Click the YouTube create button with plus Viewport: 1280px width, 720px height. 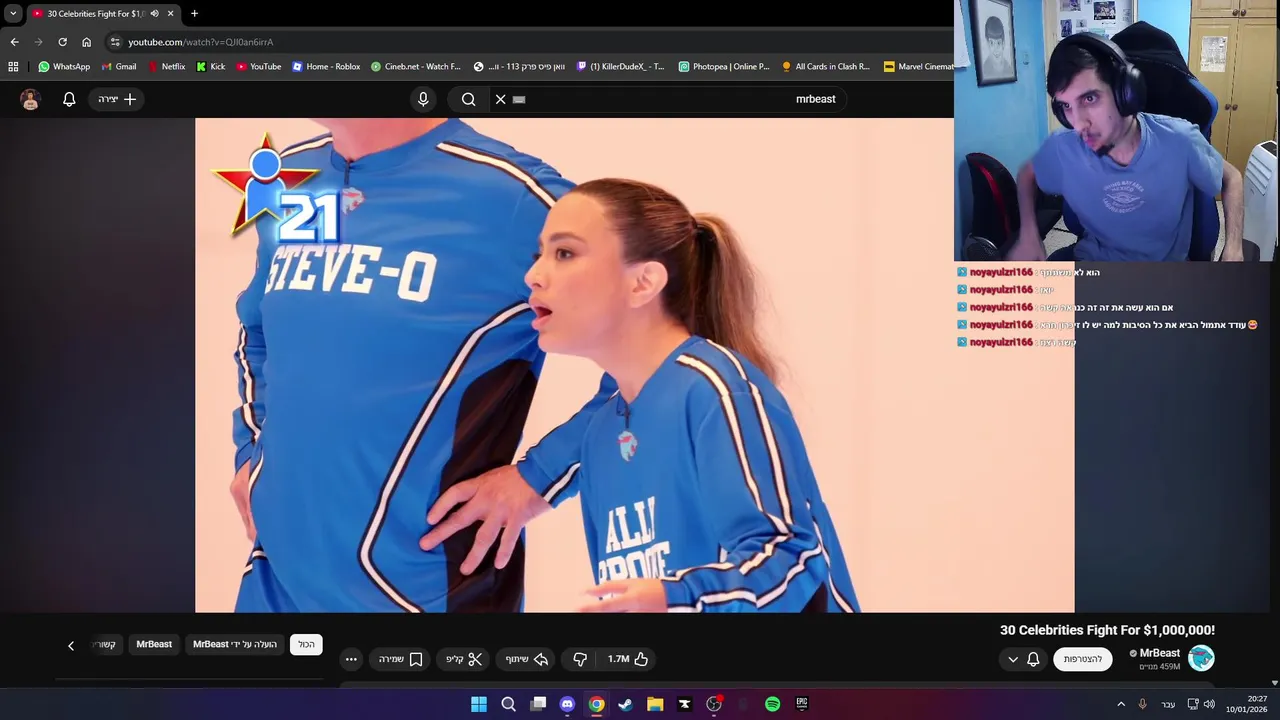coord(117,99)
